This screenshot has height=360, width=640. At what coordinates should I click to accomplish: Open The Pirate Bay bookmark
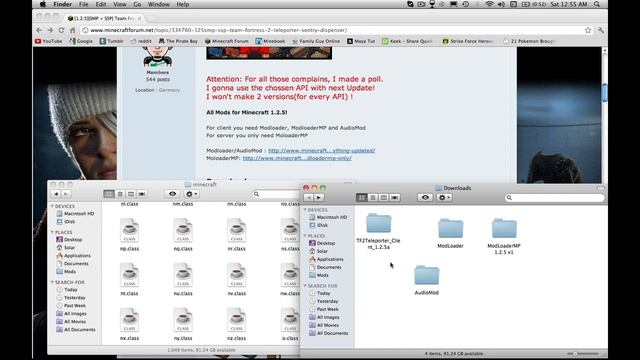click(178, 41)
